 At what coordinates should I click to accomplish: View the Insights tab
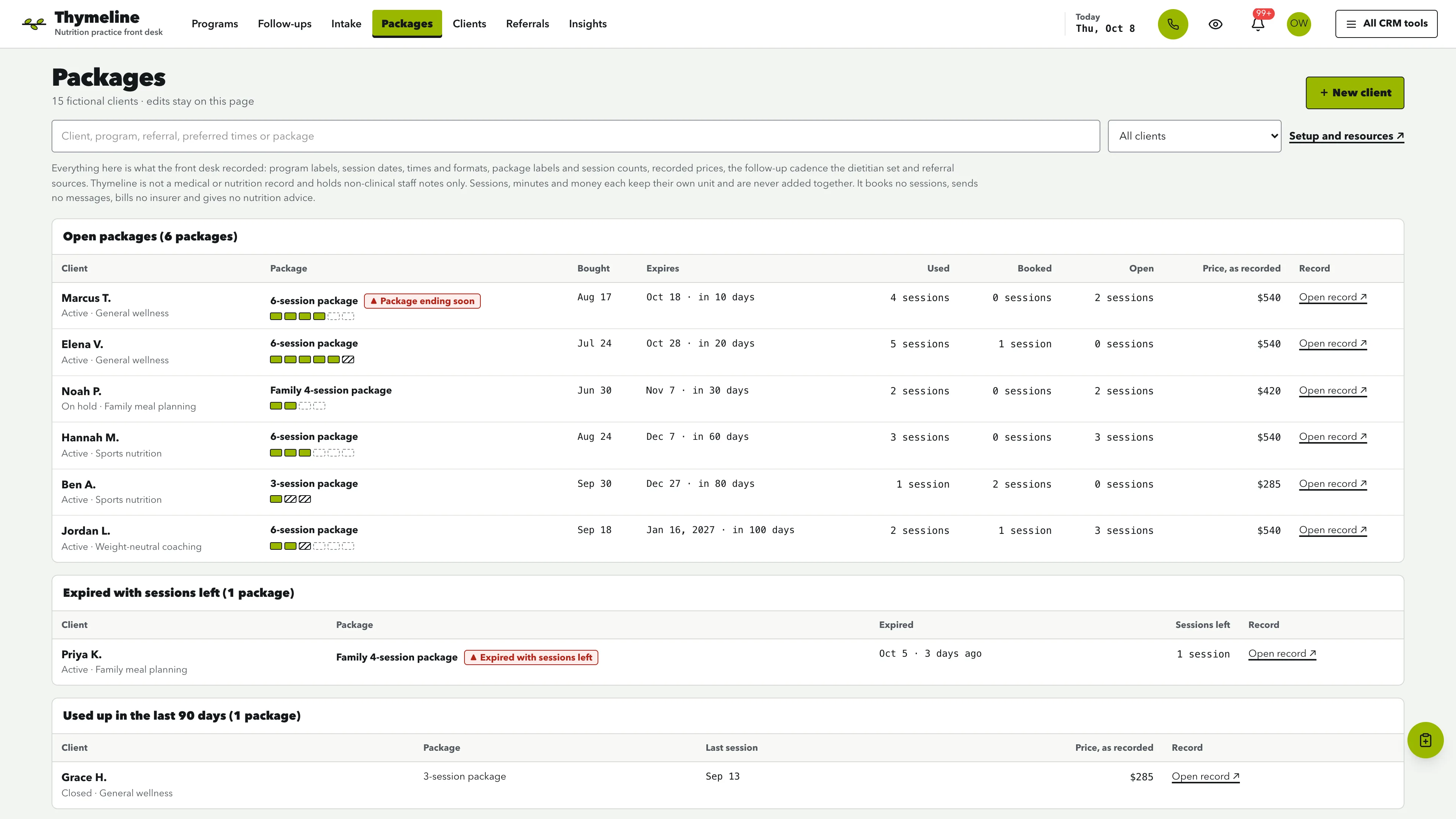[x=588, y=24]
